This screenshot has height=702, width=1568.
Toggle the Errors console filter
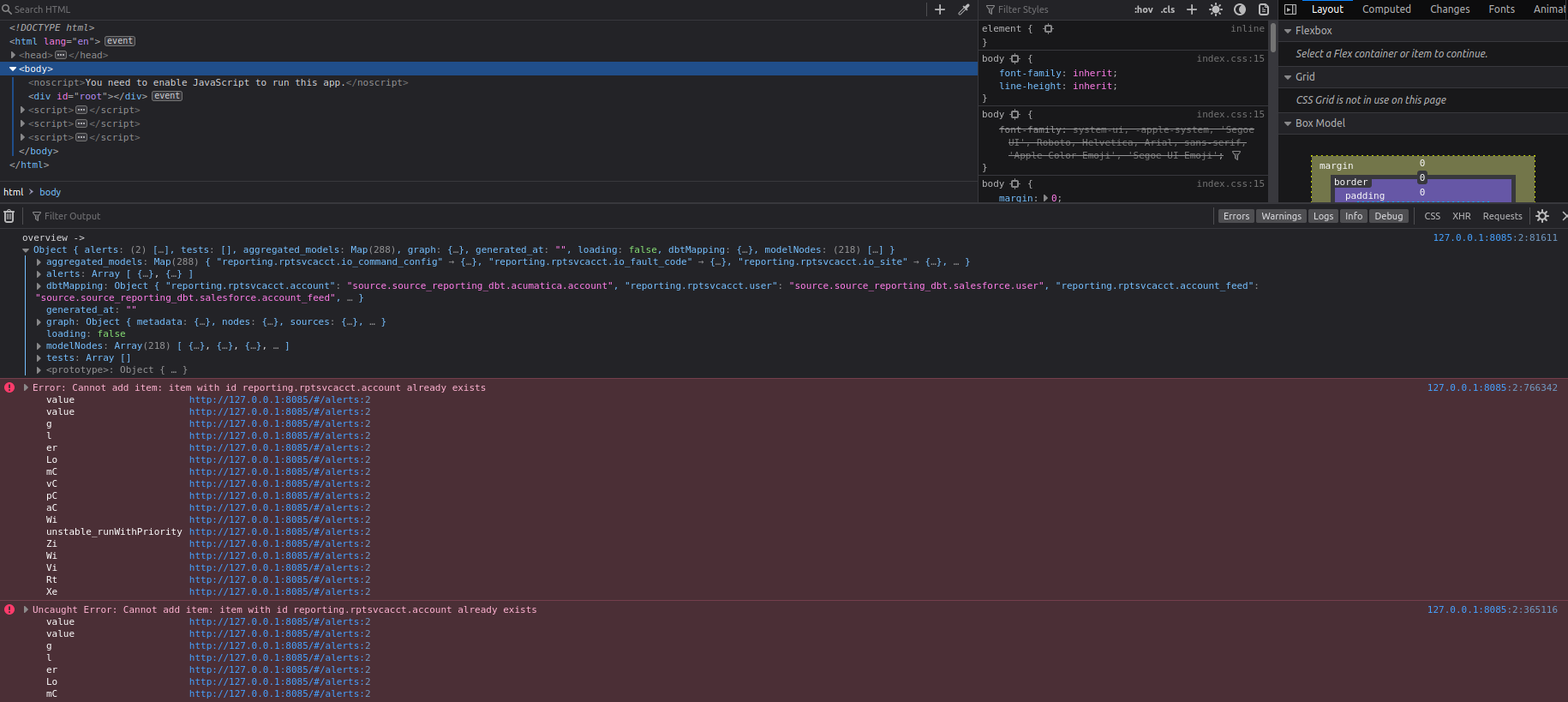click(x=1236, y=216)
